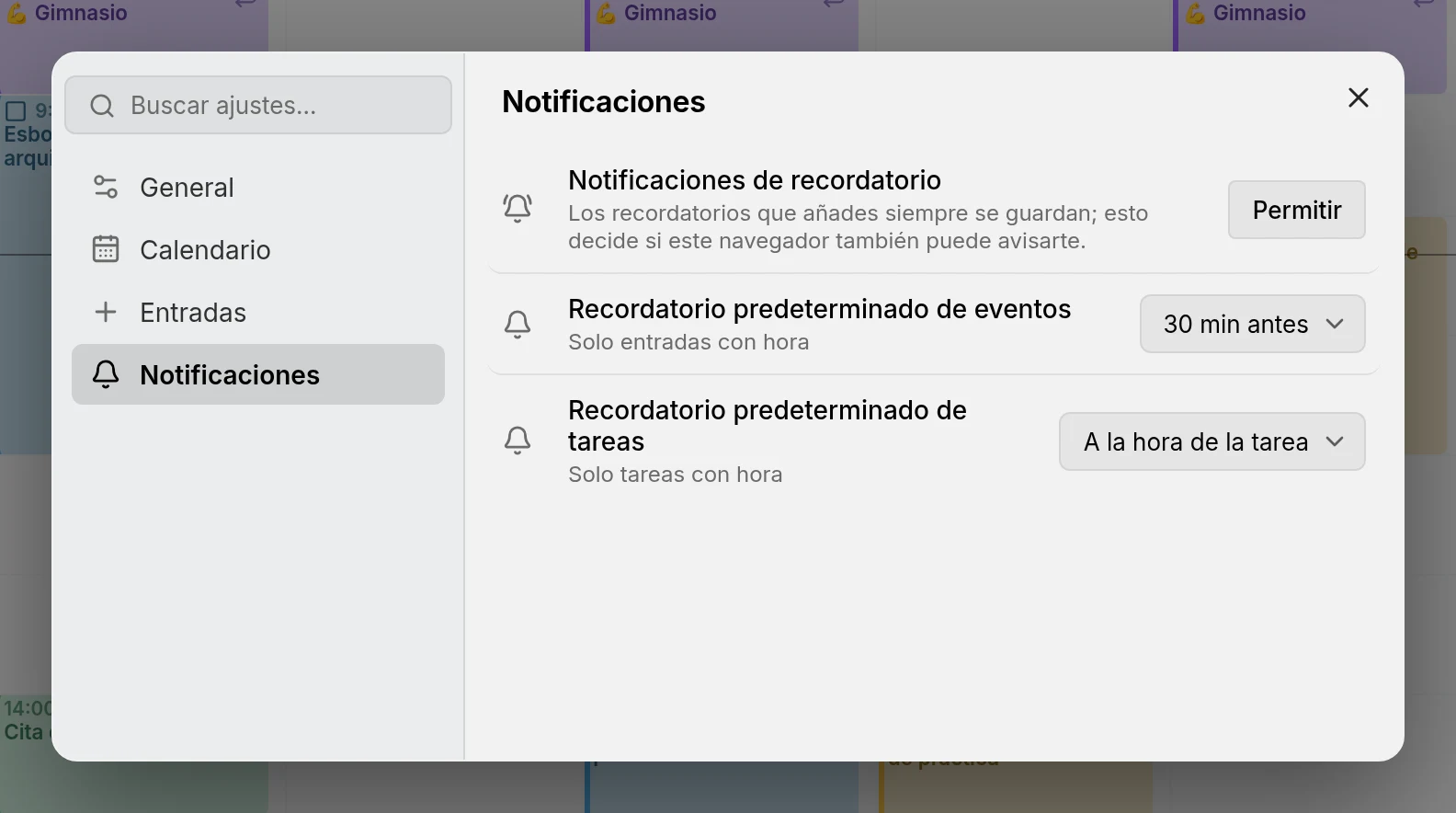Click the ringing bell icon for reminder notifications
1456x813 pixels.
[518, 209]
